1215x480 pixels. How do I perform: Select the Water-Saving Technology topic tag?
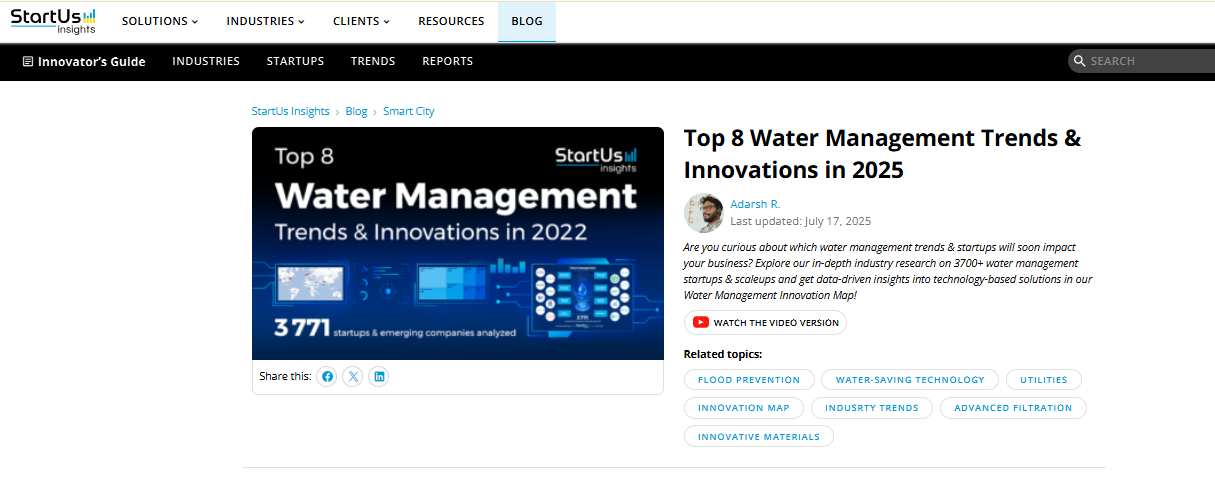pos(910,380)
